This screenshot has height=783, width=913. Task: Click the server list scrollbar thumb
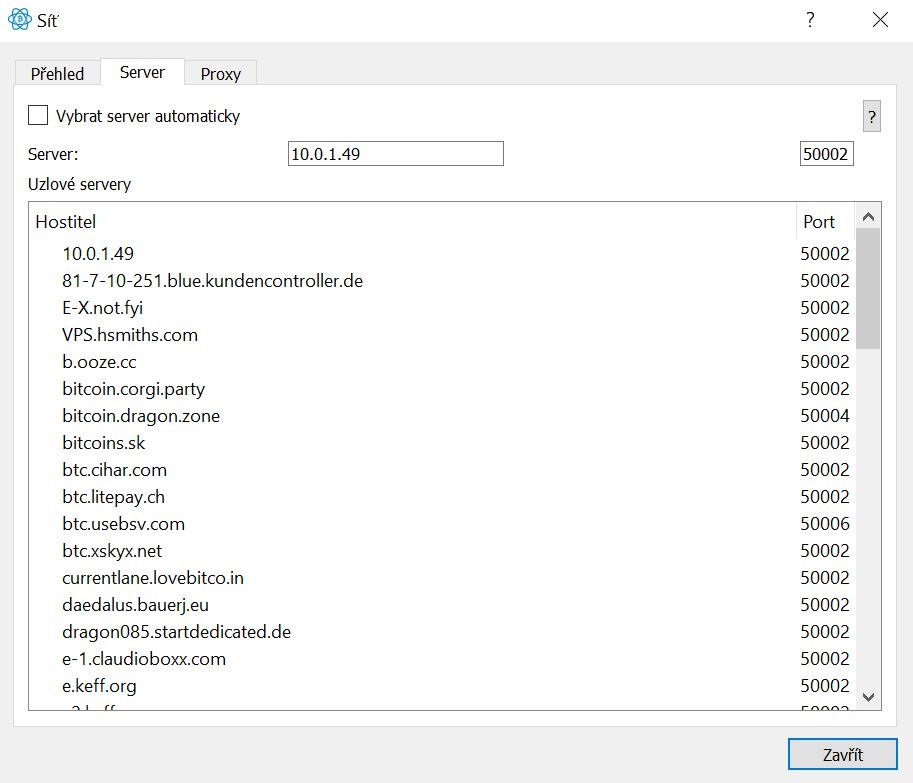pos(868,288)
